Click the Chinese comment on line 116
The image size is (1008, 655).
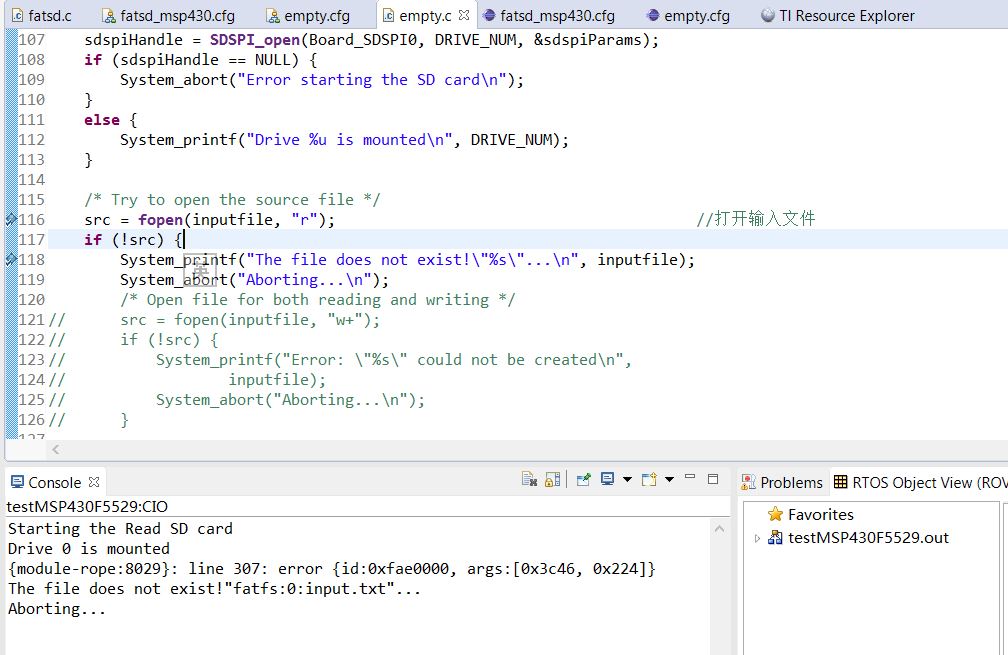[x=756, y=219]
